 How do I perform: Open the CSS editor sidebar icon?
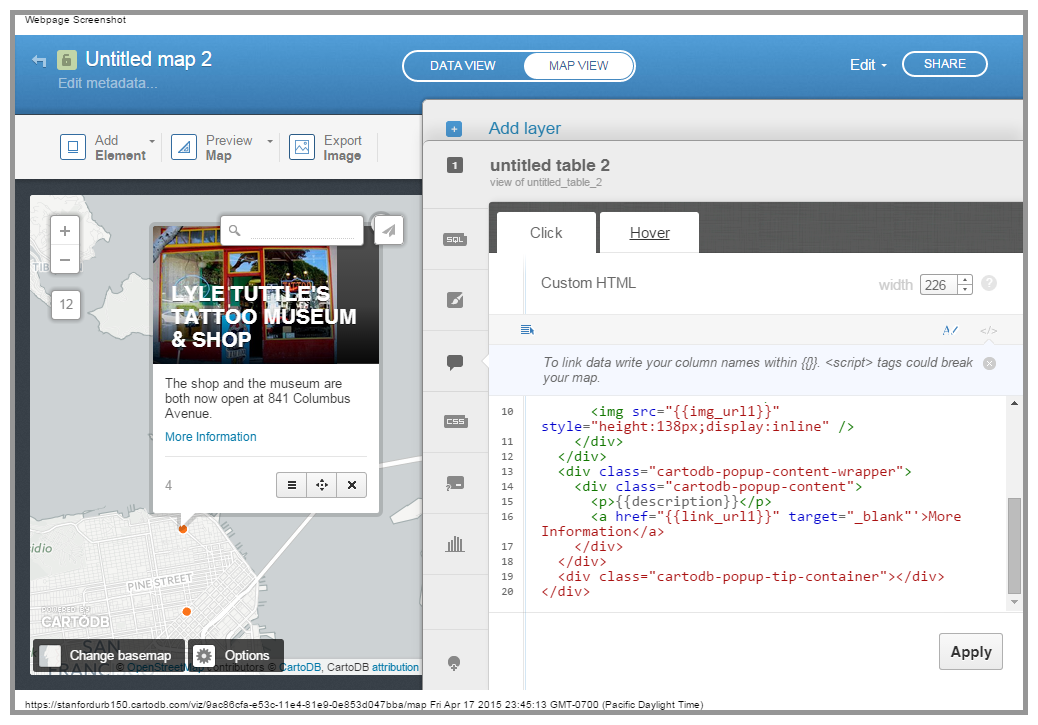coord(455,422)
